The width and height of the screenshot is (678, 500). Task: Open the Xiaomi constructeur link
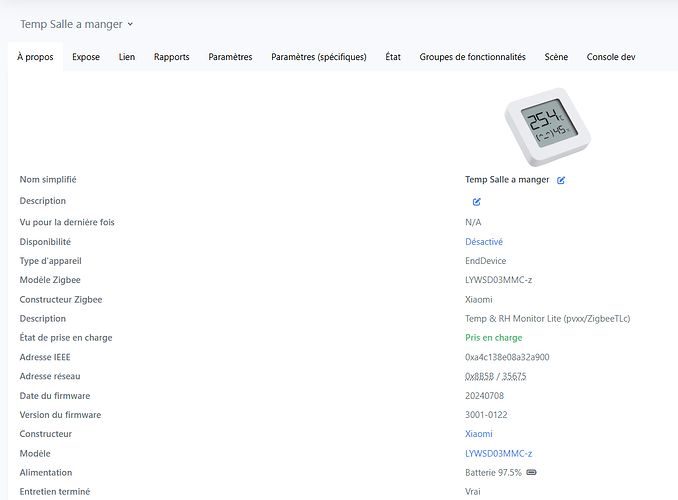(x=479, y=434)
